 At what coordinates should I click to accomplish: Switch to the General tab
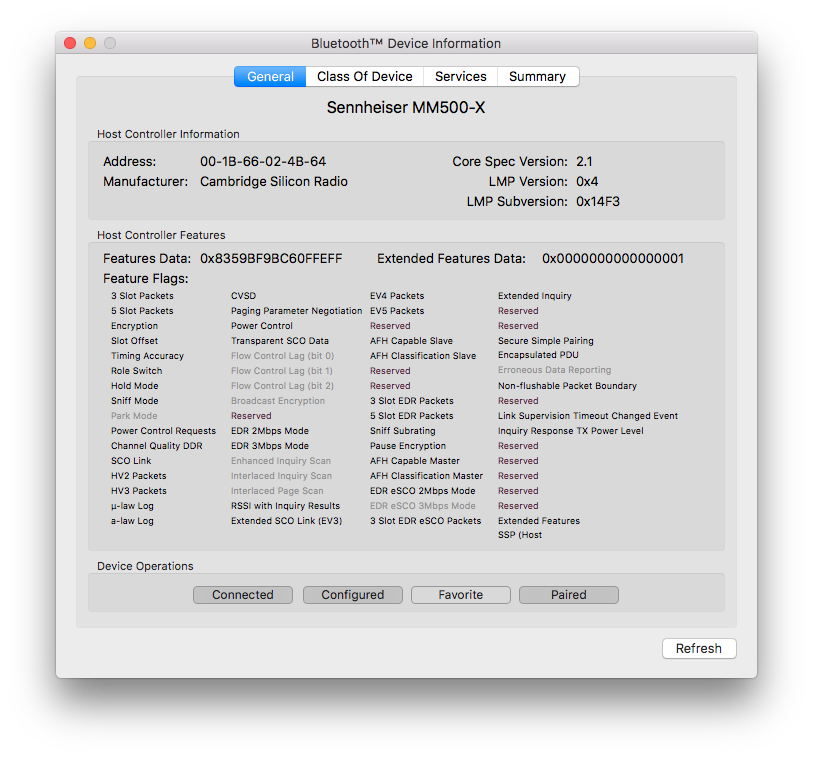[x=270, y=77]
